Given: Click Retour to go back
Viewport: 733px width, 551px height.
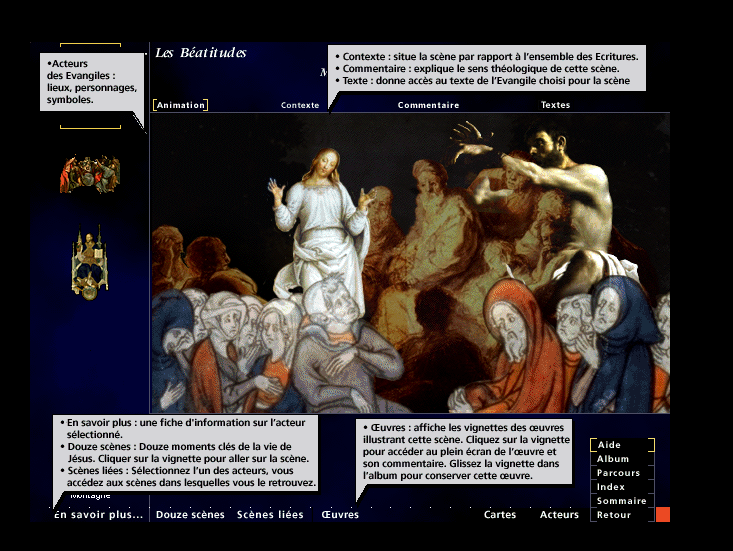Looking at the screenshot, I should coord(613,515).
